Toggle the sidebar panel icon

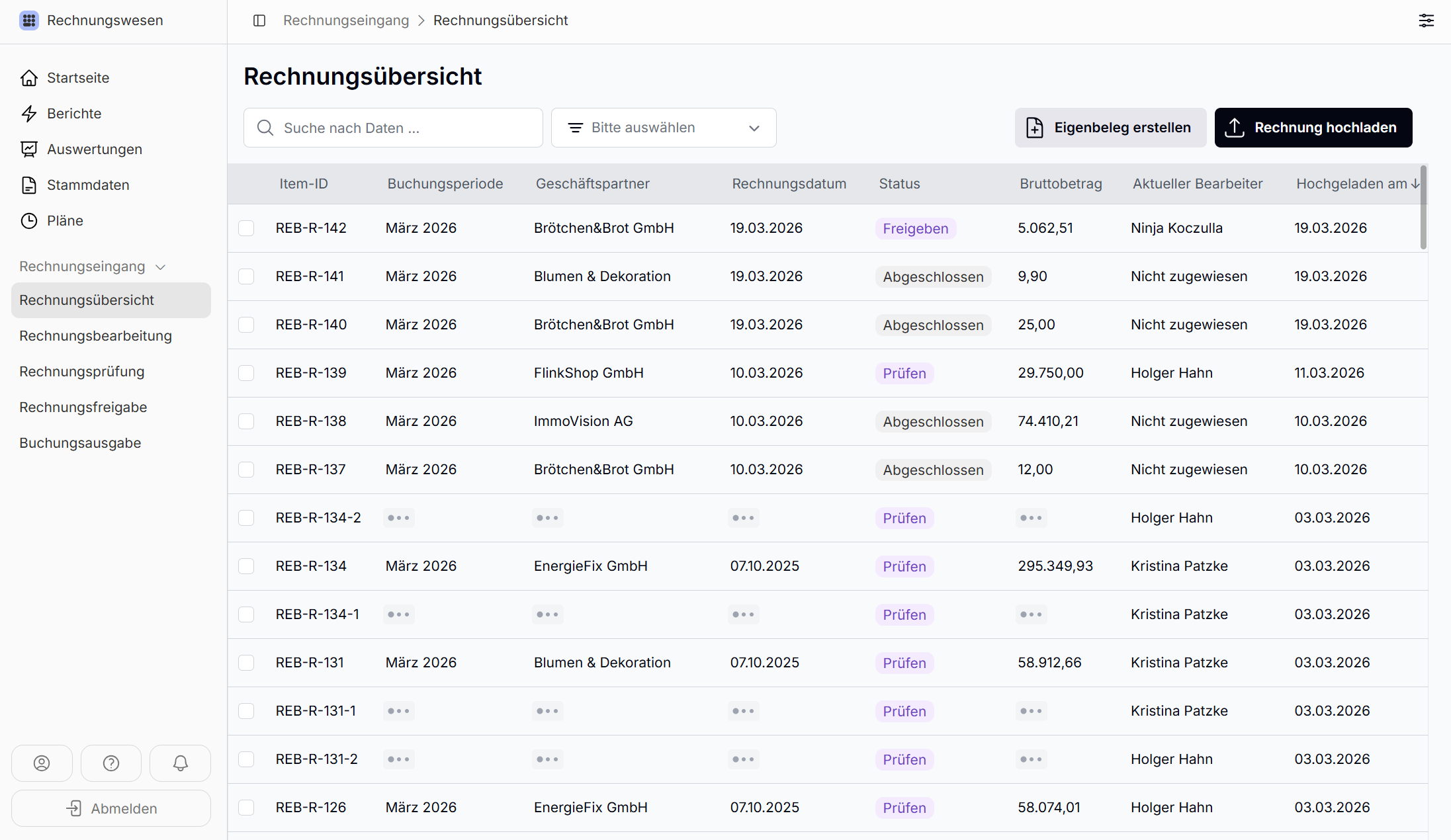tap(259, 21)
